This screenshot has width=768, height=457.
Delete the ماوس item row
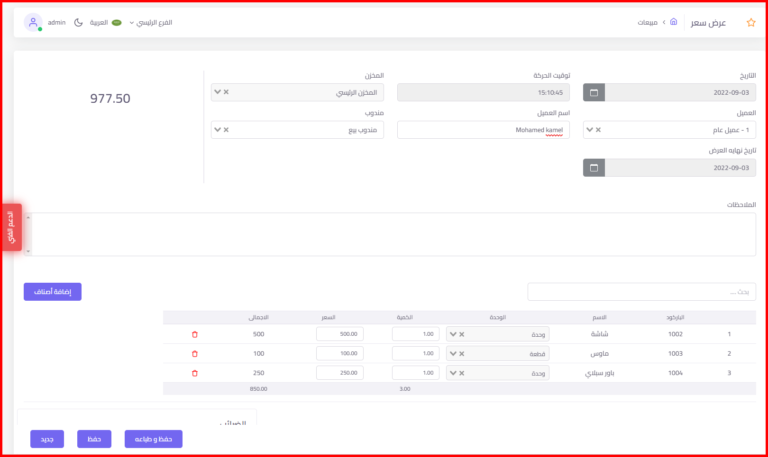[x=194, y=353]
